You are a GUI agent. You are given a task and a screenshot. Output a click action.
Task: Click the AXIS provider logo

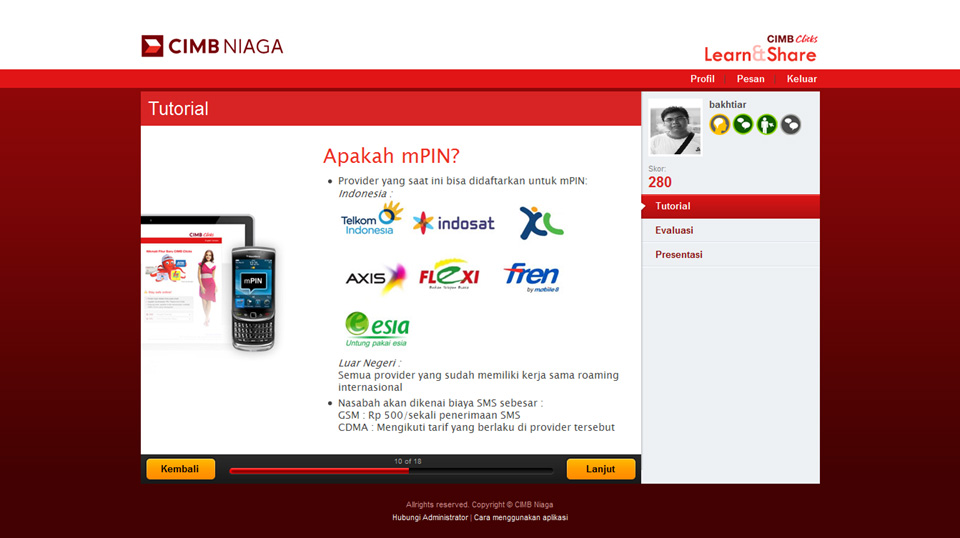click(x=375, y=278)
